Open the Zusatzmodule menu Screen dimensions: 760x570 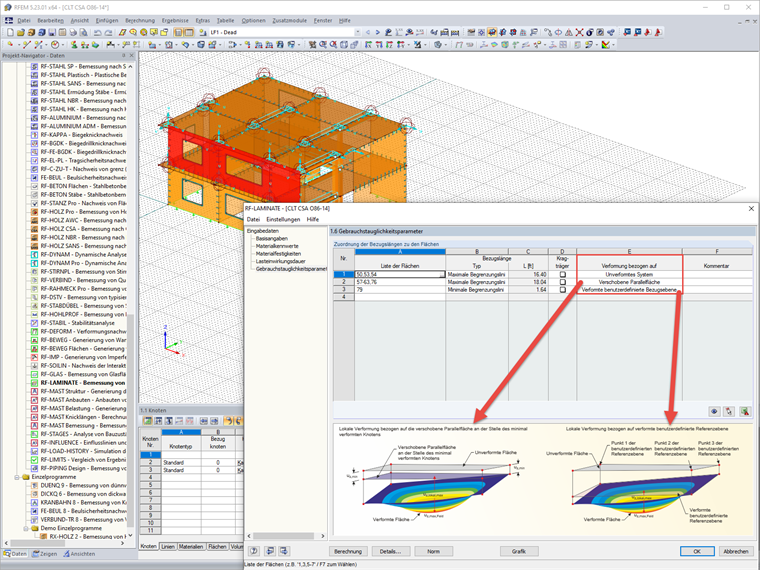[x=289, y=20]
